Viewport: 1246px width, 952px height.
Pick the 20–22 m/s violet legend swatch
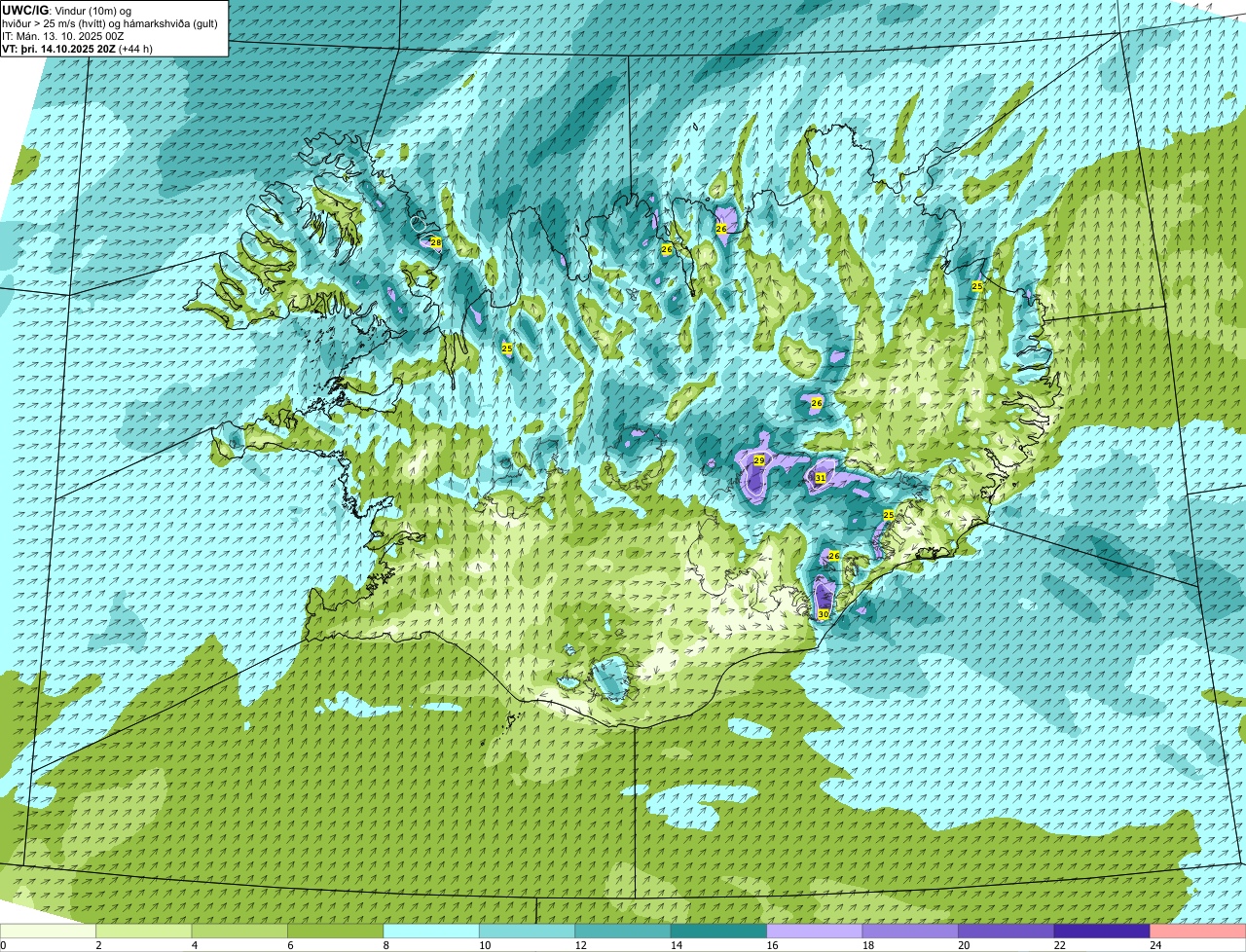(x=1007, y=931)
